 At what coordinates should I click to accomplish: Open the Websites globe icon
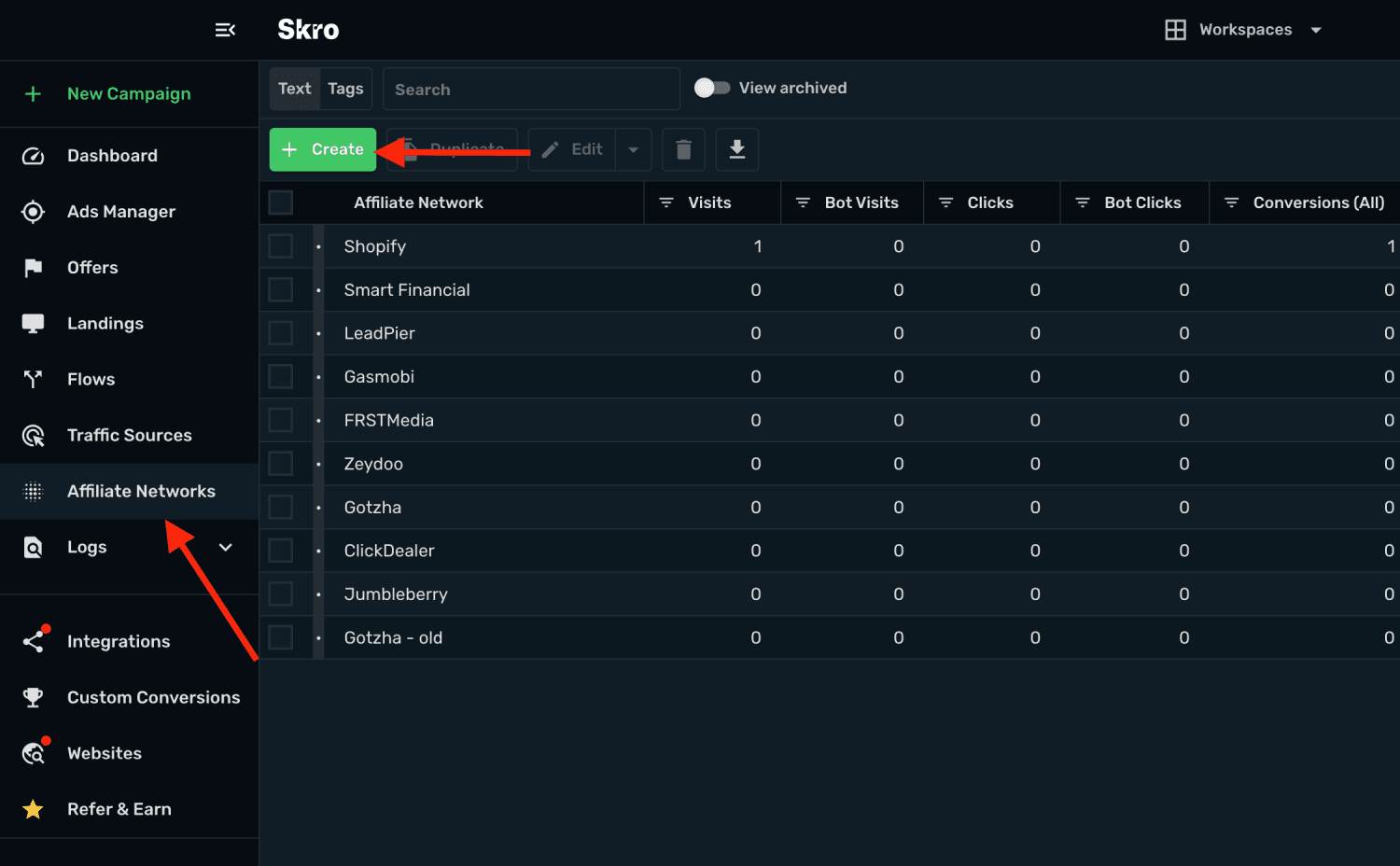pos(33,753)
